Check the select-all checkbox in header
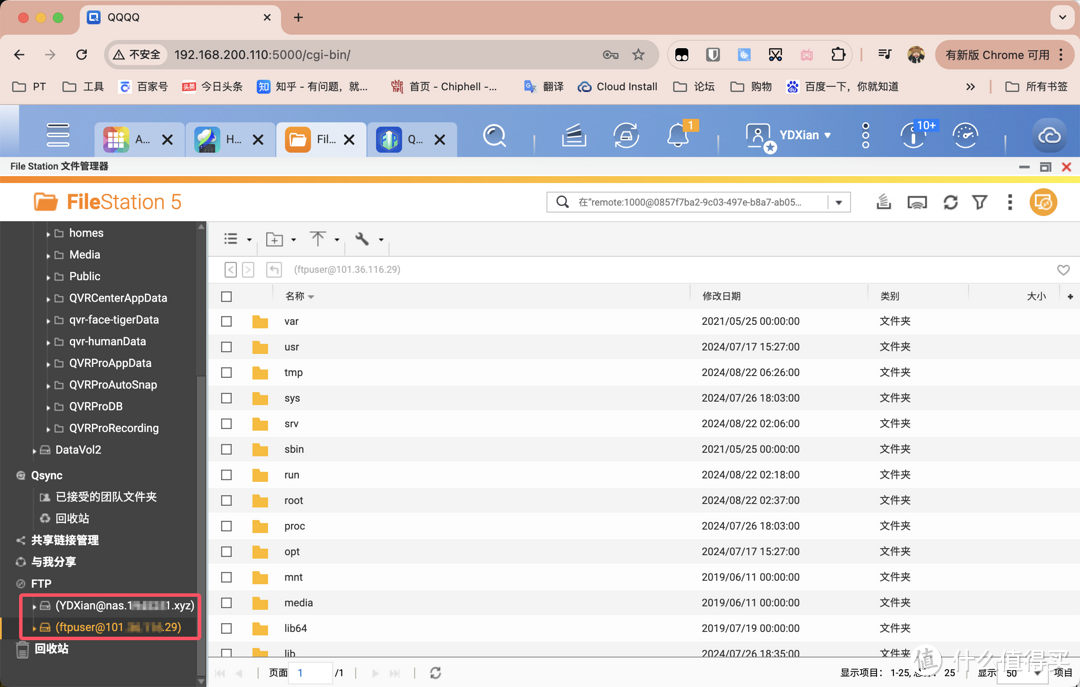The height and width of the screenshot is (687, 1080). [227, 297]
